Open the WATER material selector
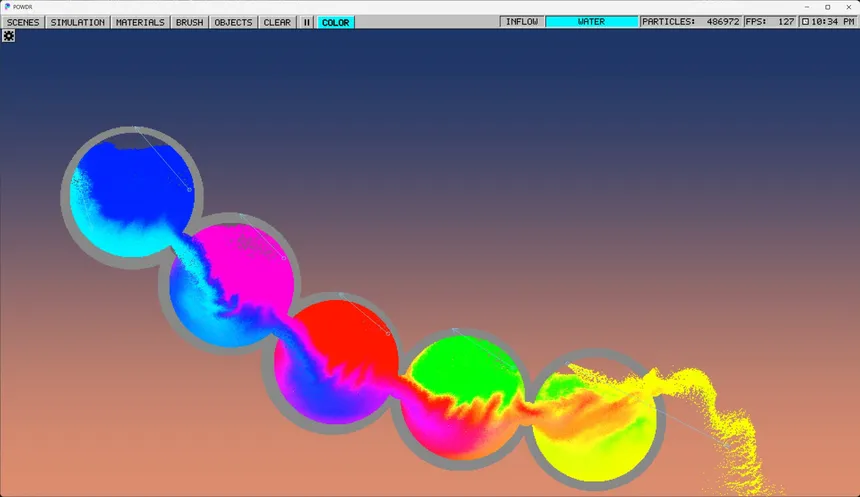The width and height of the screenshot is (860, 497). click(591, 21)
